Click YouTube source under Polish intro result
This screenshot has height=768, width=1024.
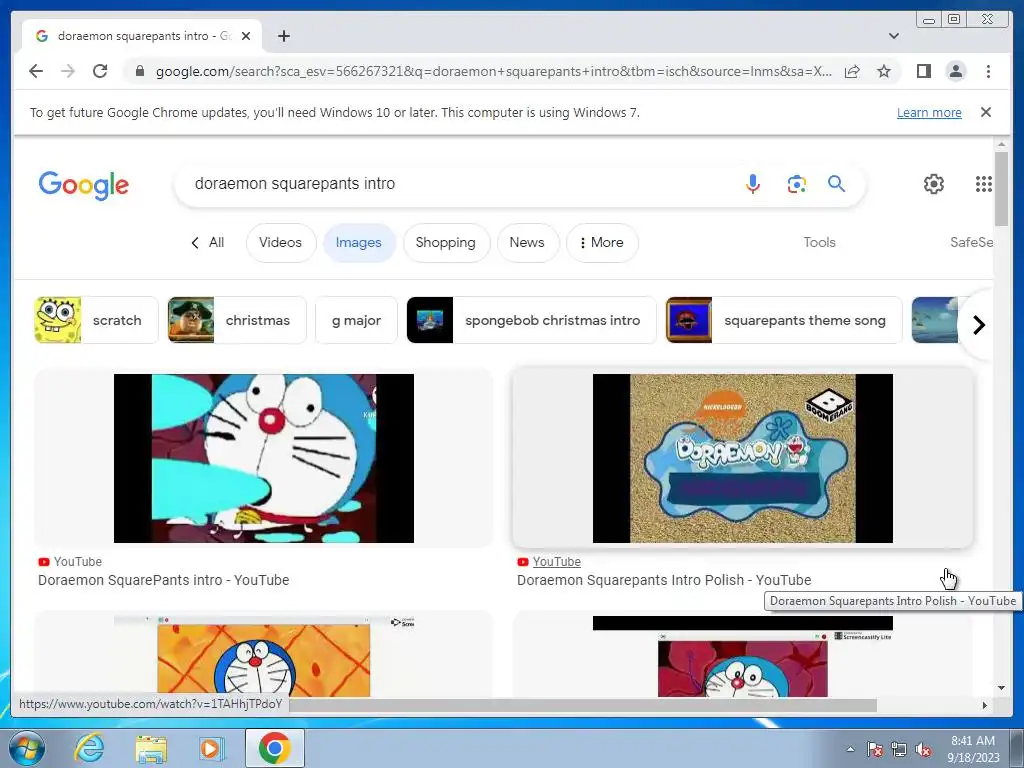tap(556, 562)
